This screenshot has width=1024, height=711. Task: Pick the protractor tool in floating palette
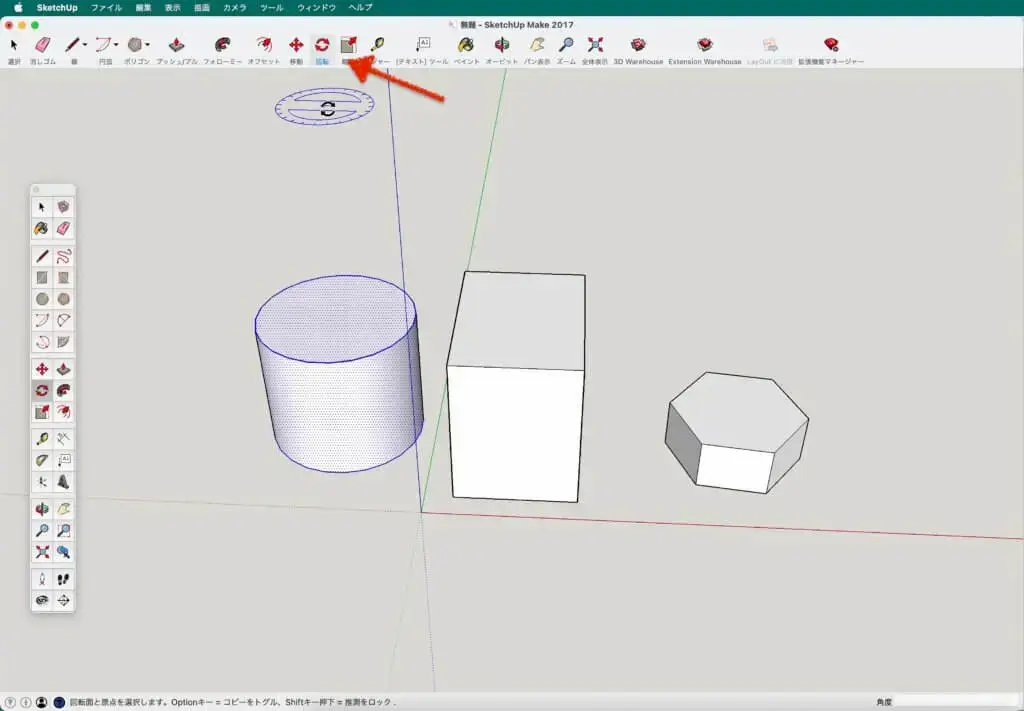[42, 461]
